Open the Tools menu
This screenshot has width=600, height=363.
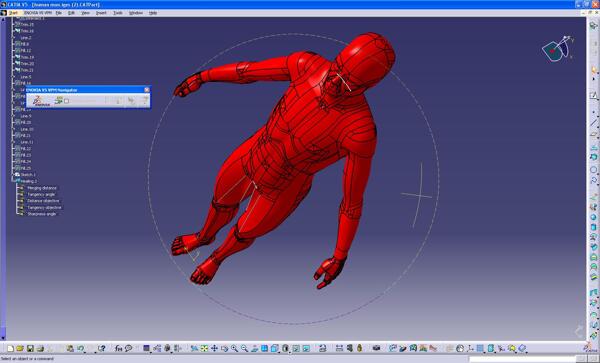[118, 13]
